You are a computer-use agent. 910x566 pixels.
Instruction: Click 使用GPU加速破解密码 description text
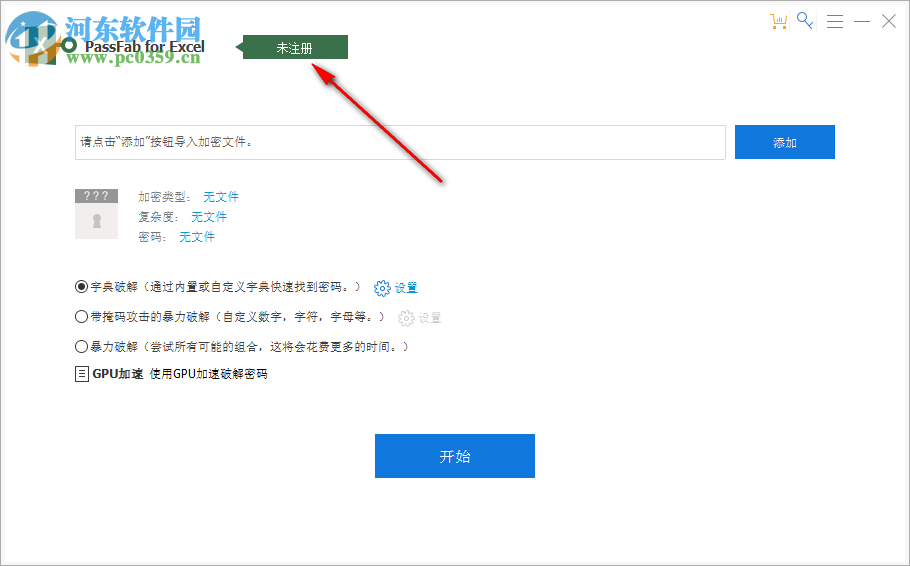(208, 374)
